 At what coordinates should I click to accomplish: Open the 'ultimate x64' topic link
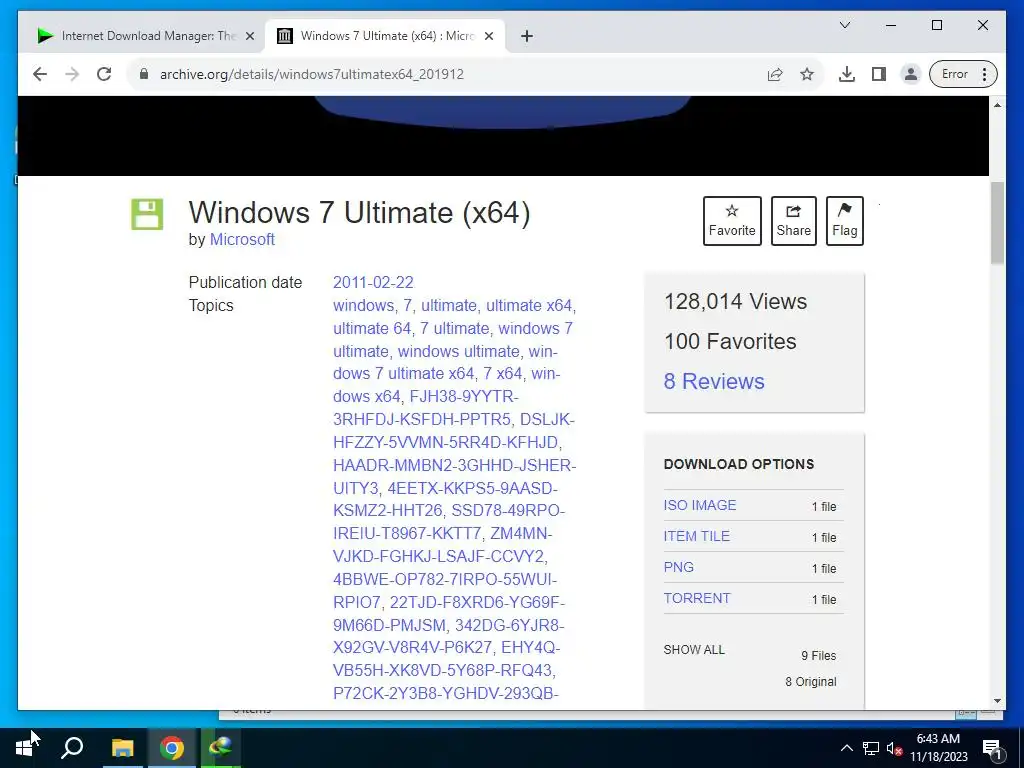click(x=529, y=306)
